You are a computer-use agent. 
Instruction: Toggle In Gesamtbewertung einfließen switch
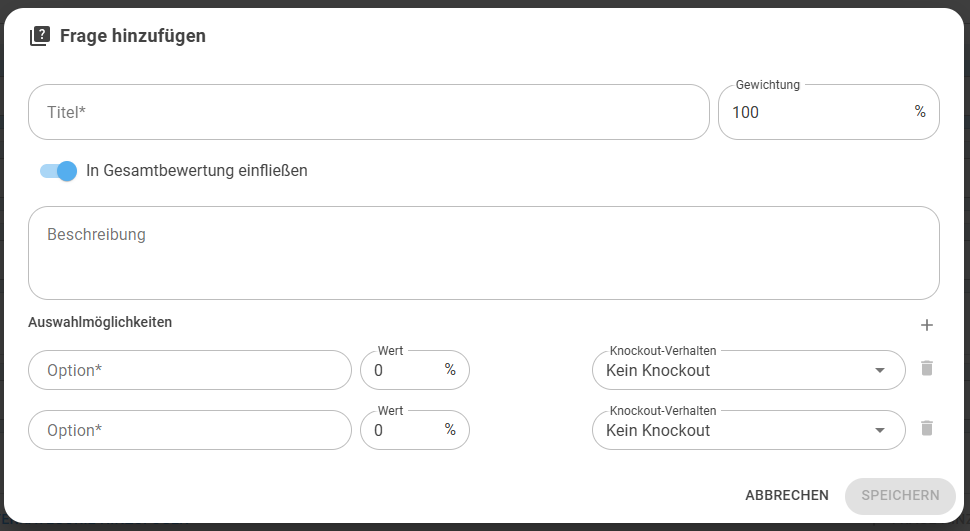pyautogui.click(x=58, y=171)
